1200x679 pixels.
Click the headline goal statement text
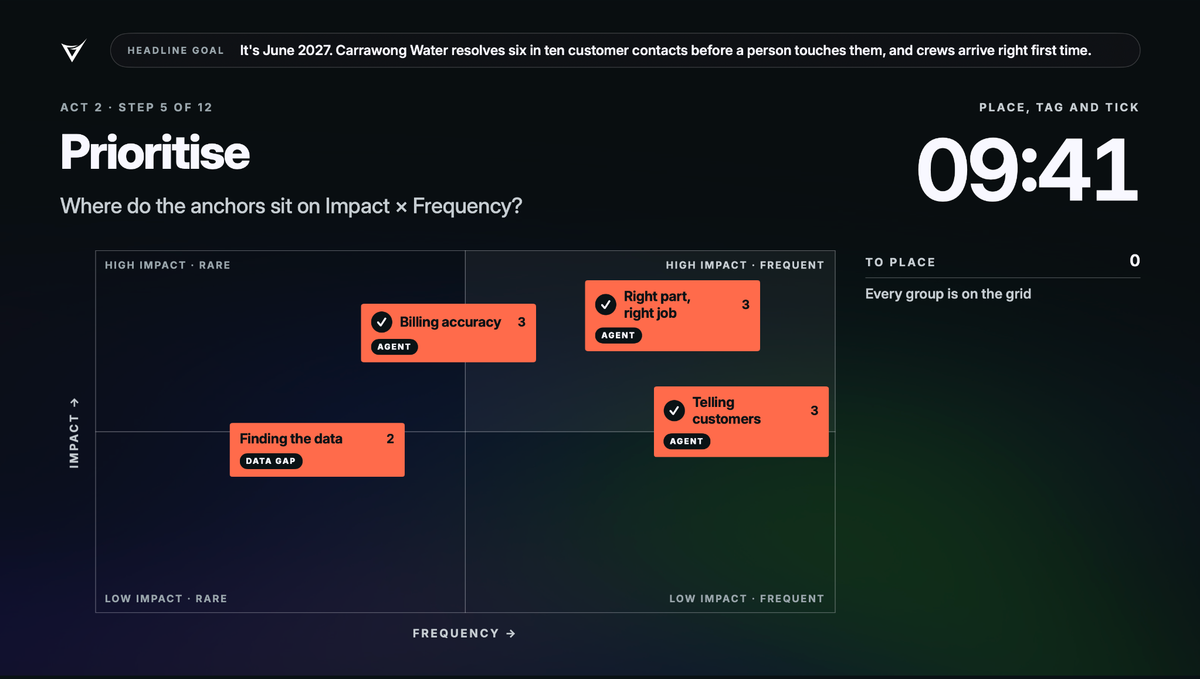click(x=665, y=50)
